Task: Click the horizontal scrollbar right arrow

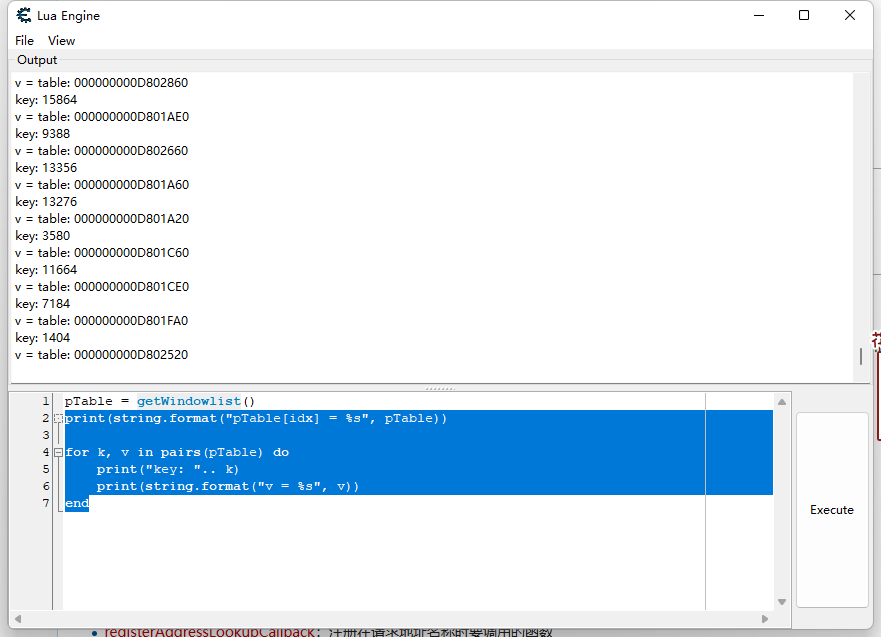Action: [x=765, y=619]
